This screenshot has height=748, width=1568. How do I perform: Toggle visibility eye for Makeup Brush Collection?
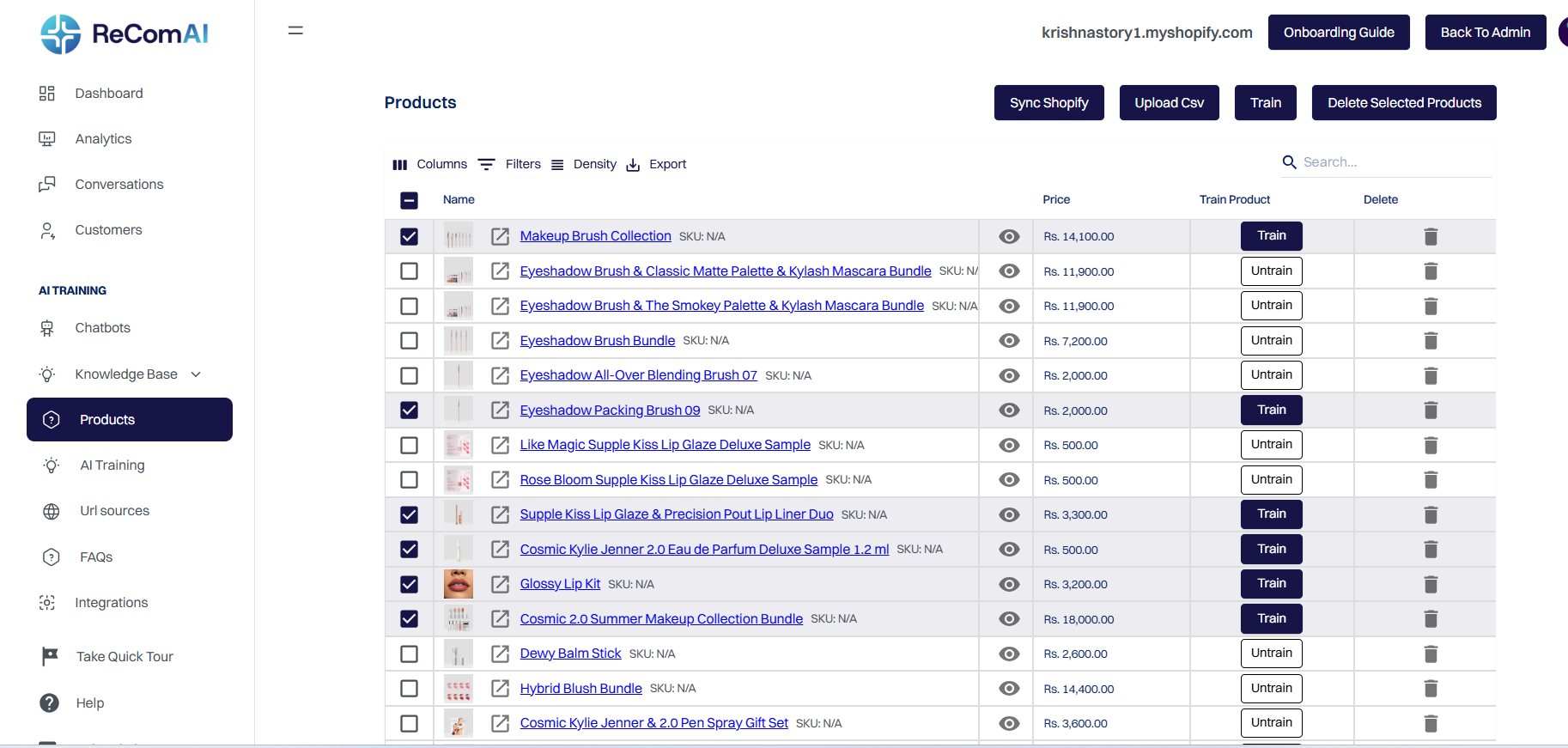1009,236
